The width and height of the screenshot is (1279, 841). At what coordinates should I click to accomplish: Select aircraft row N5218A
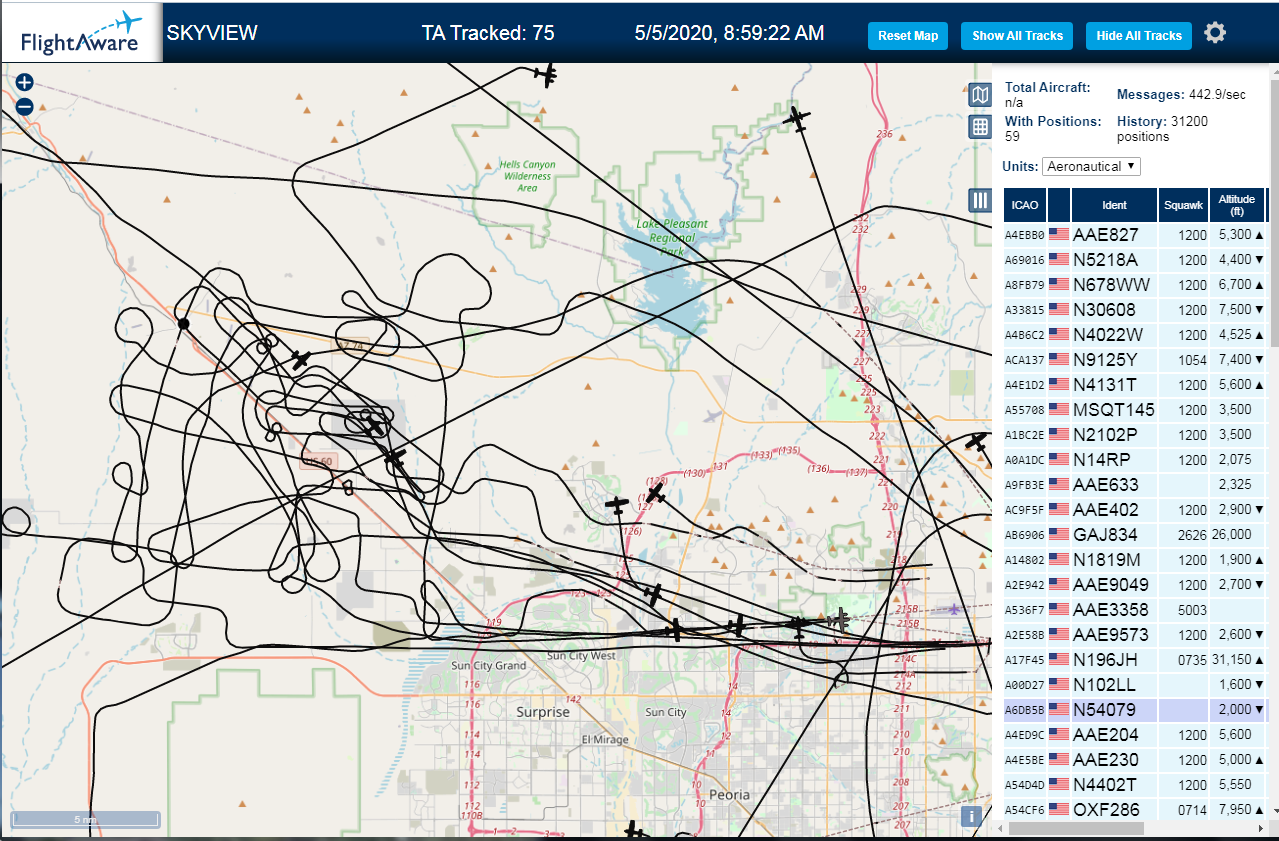[1135, 260]
